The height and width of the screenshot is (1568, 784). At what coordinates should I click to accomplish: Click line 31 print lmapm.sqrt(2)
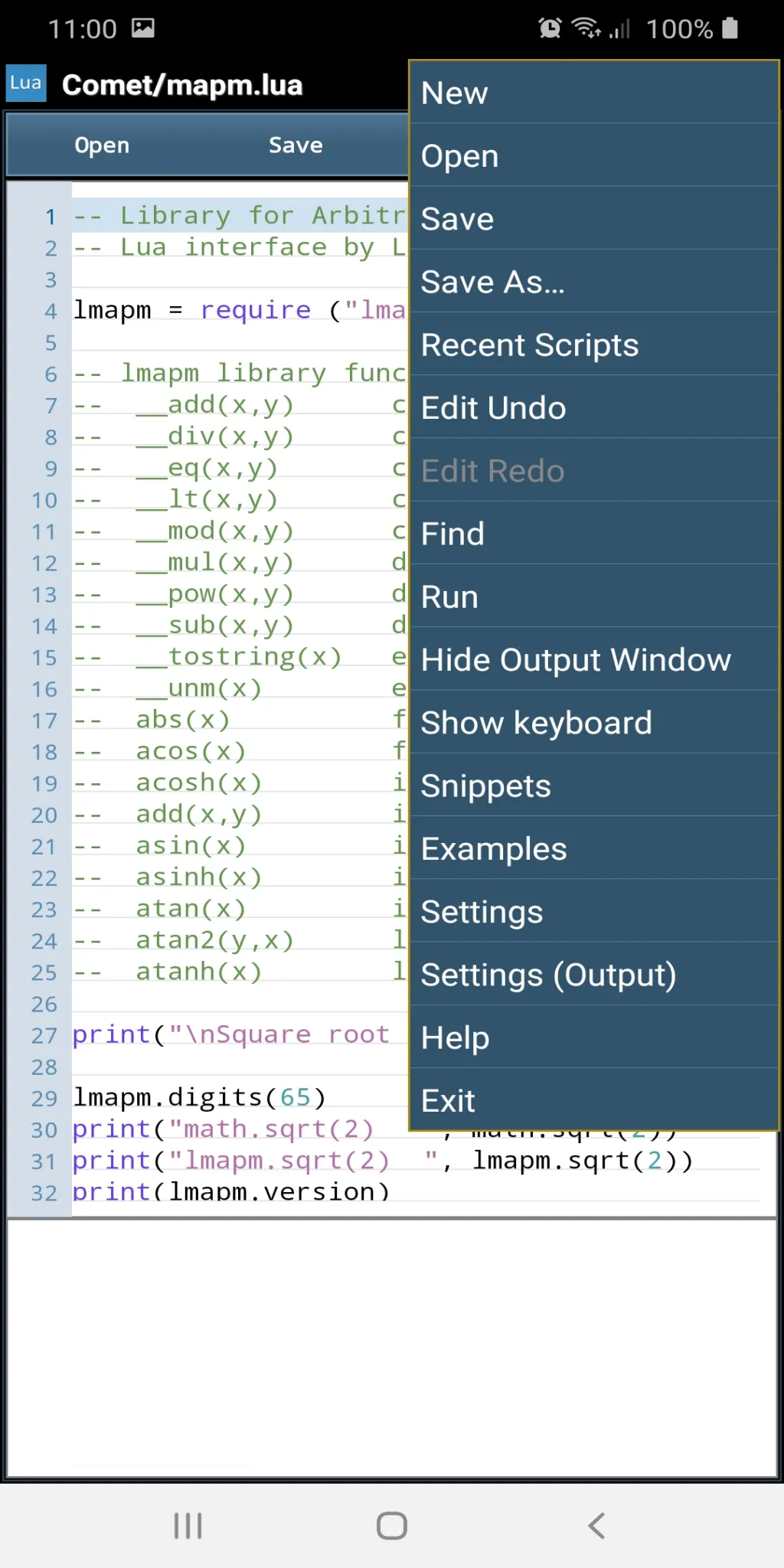click(x=383, y=1161)
